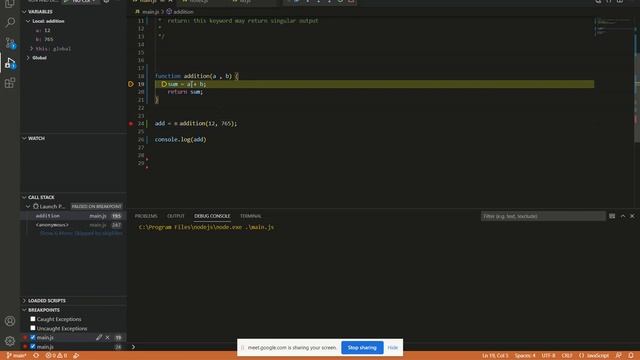Enable Caught Exceptions breakpoint

point(33,319)
